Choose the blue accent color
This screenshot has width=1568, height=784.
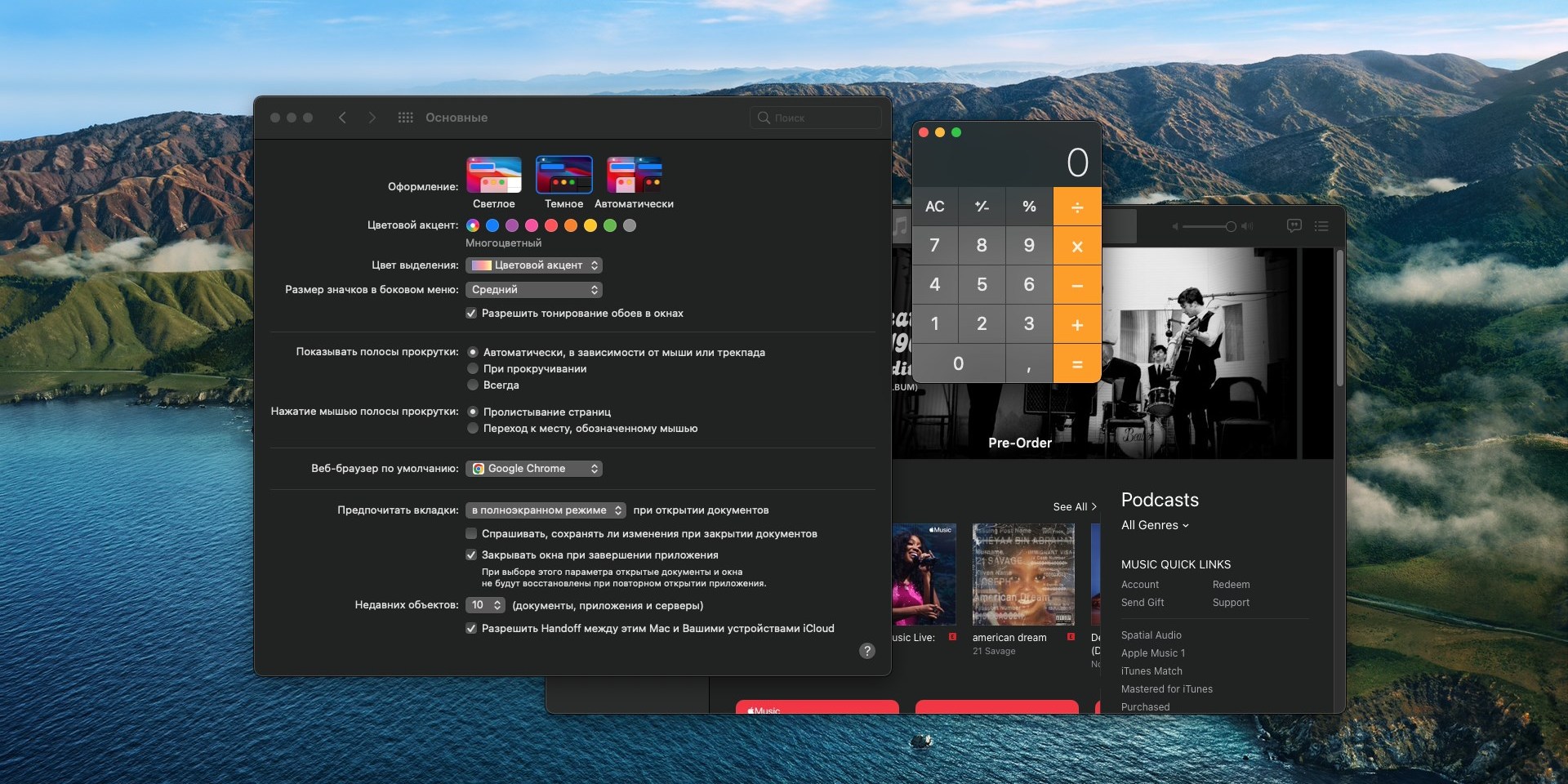492,225
